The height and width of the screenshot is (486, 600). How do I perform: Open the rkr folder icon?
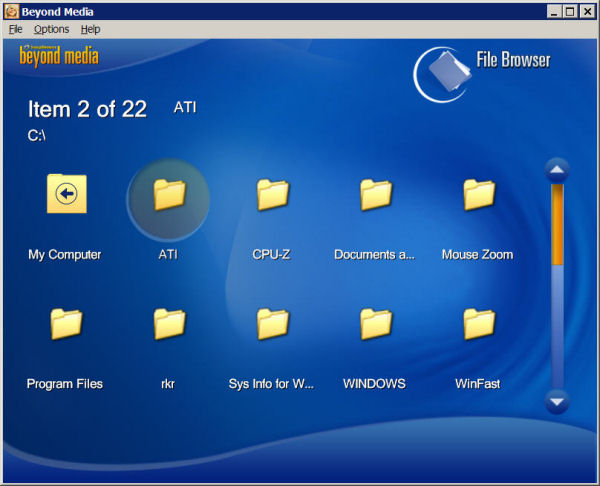click(x=170, y=324)
